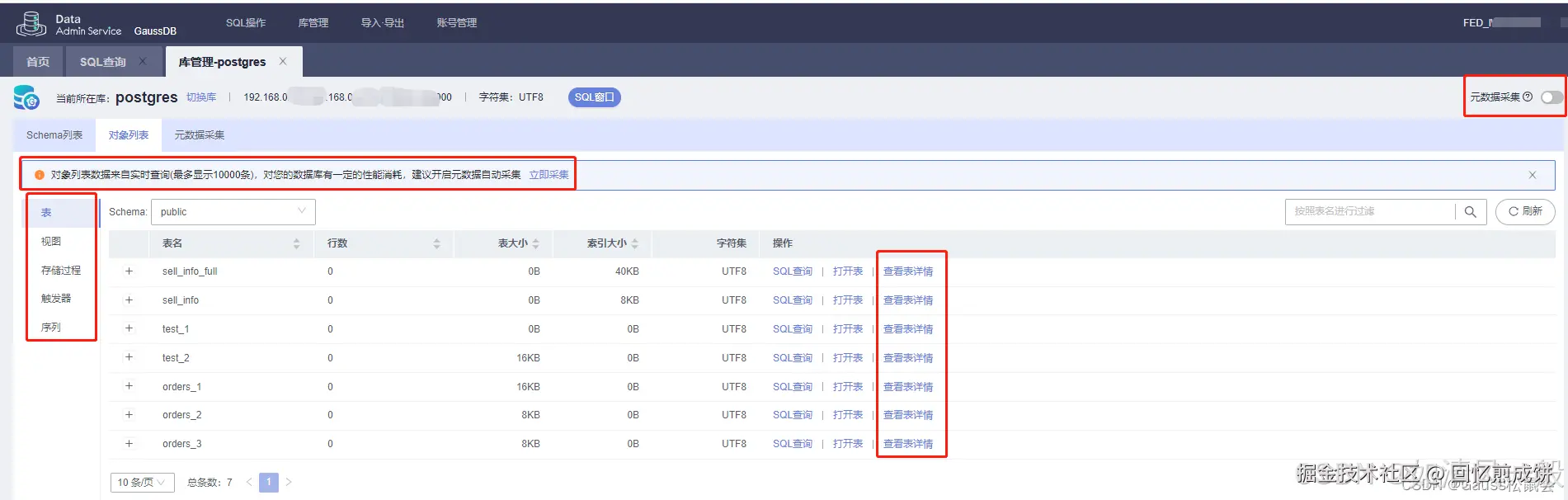
Task: Click the SQL窗口 button
Action: pos(595,97)
